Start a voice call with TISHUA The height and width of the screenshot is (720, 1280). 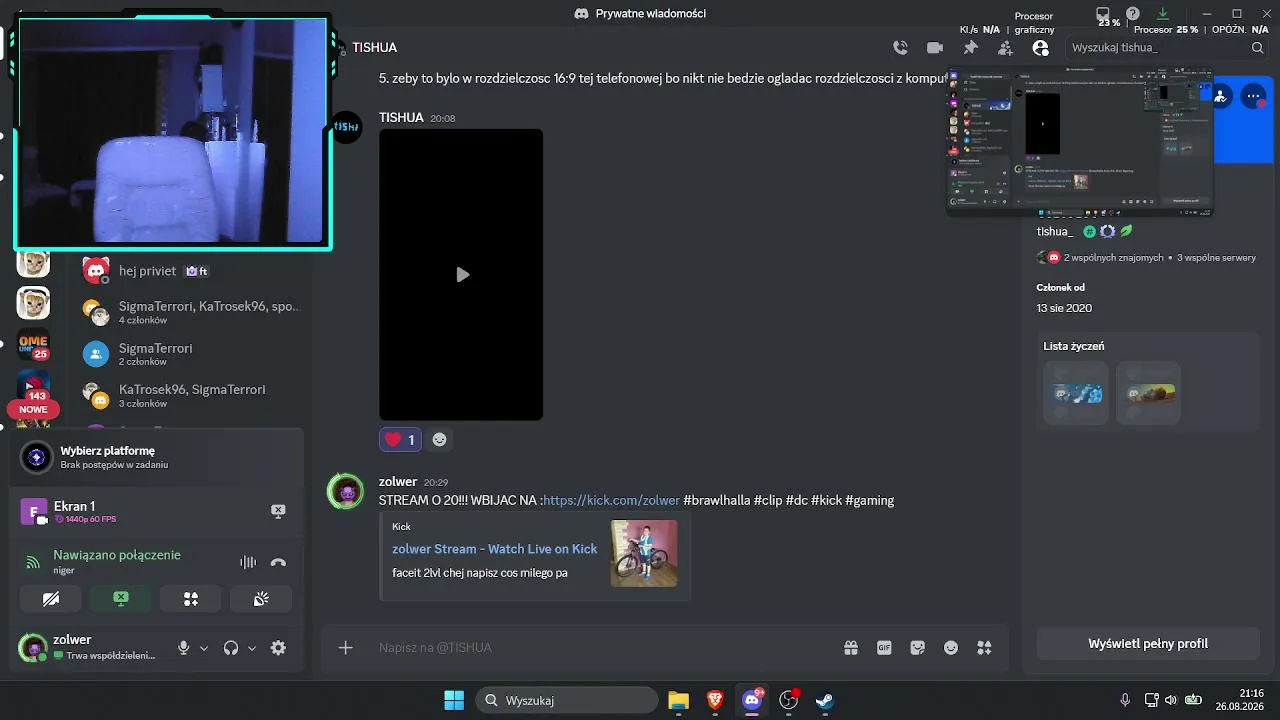(x=900, y=48)
